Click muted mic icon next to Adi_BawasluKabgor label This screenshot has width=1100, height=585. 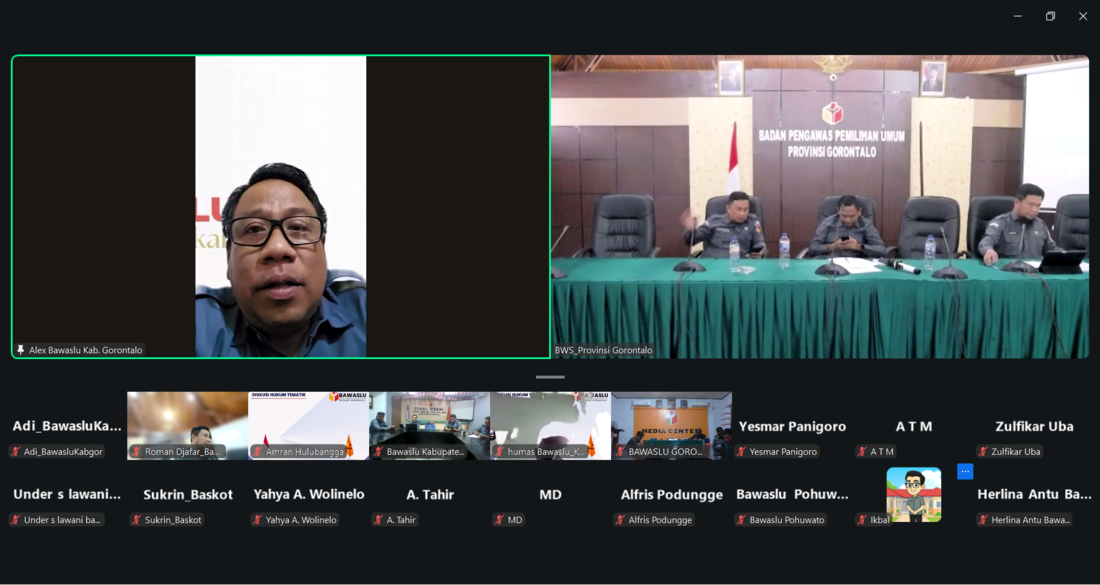[15, 452]
